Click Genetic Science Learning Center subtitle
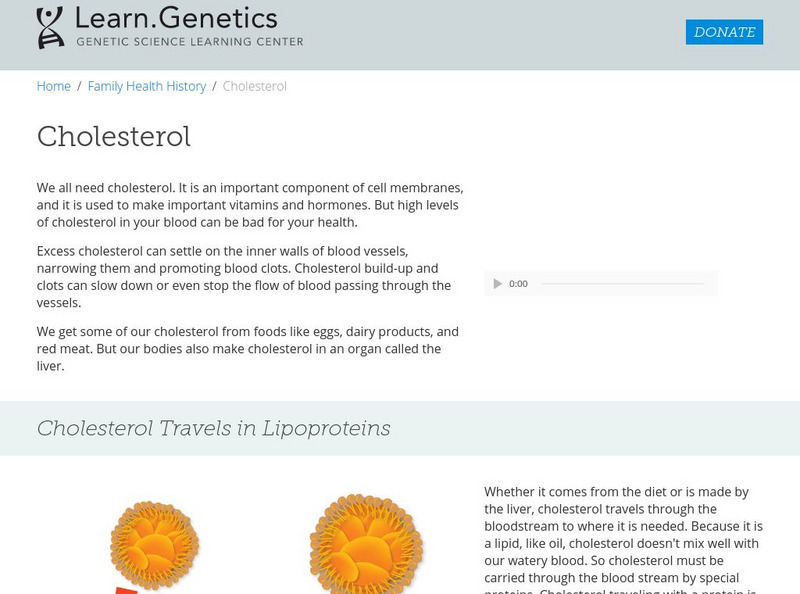800x594 pixels. pos(190,42)
